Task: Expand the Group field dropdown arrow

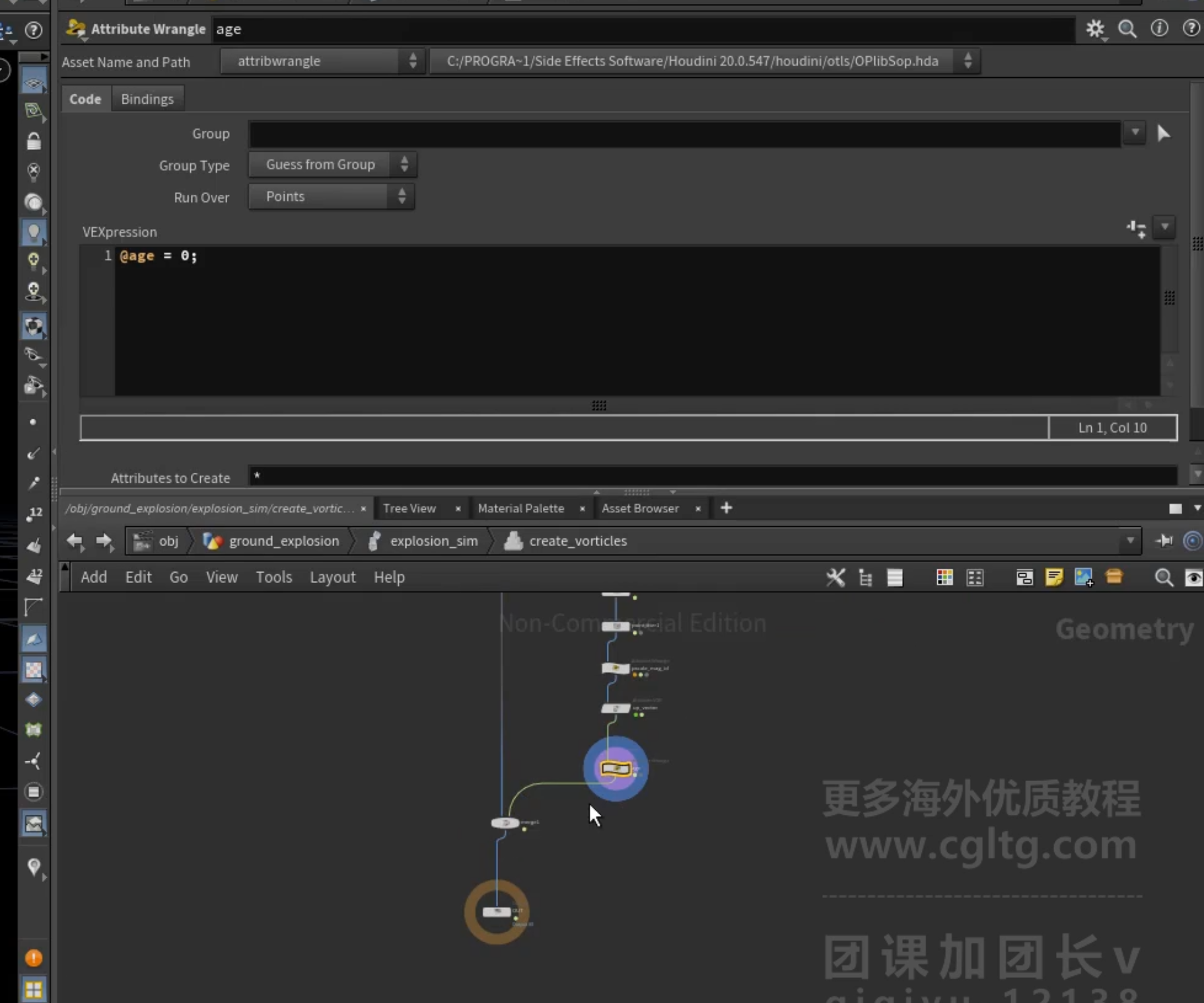Action: [1135, 133]
